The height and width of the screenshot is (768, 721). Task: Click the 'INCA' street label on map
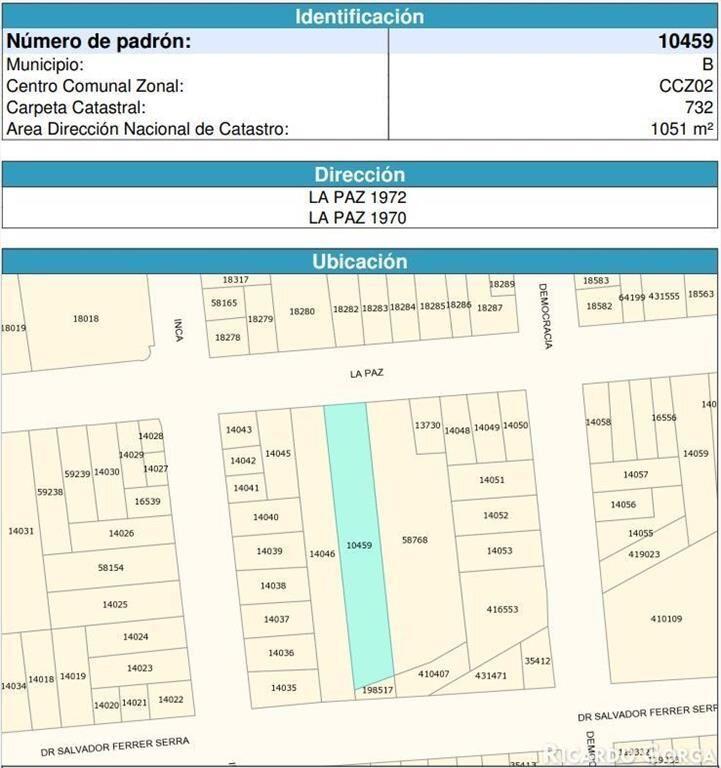[179, 330]
